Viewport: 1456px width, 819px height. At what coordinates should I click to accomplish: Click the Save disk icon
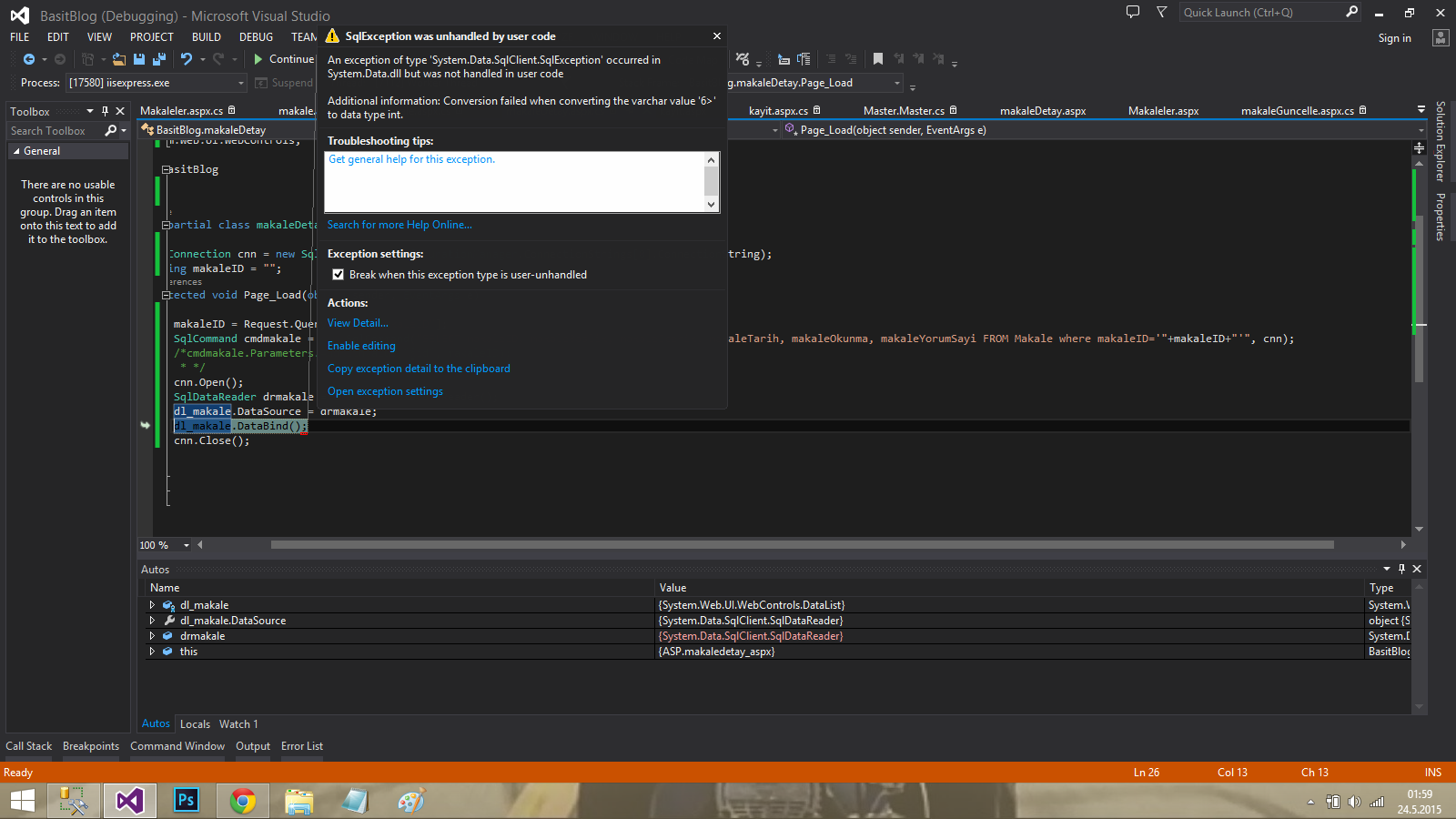pyautogui.click(x=139, y=59)
